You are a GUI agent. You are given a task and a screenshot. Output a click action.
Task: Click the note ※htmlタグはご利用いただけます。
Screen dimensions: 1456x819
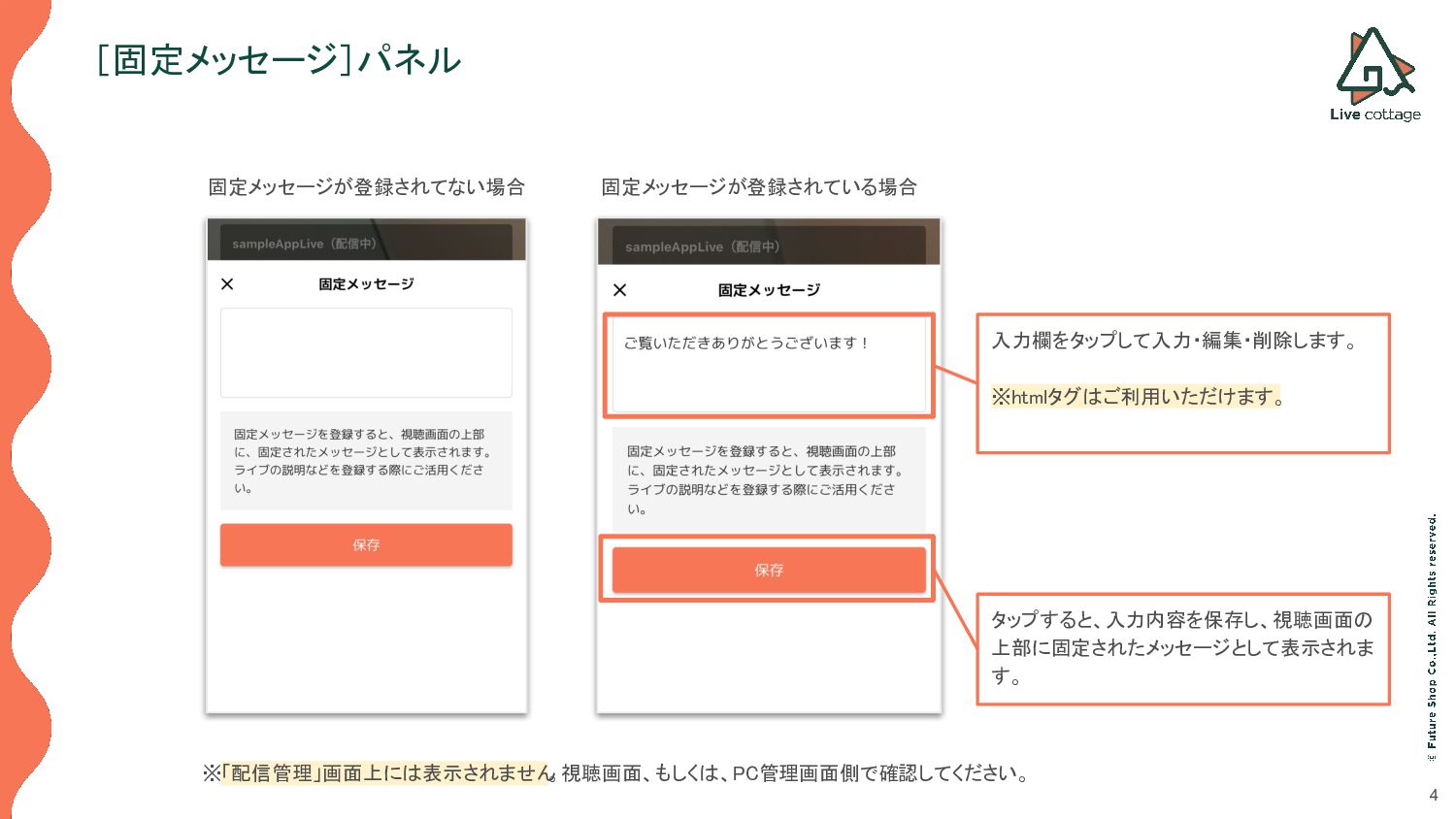(x=1139, y=397)
